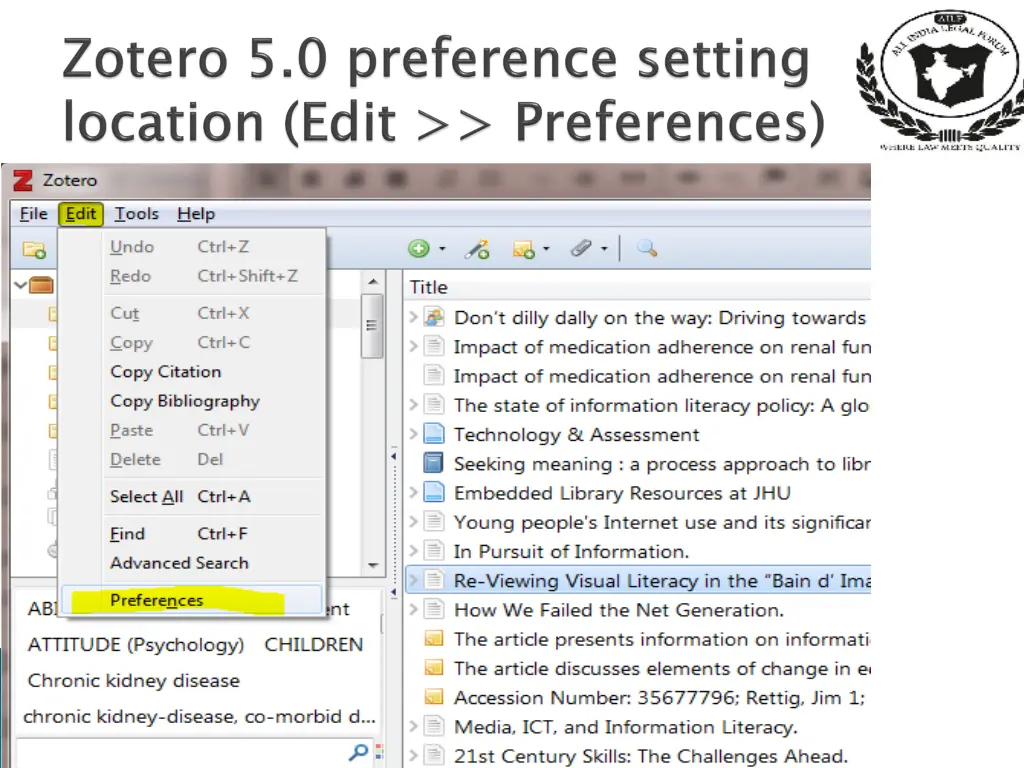Open the Help menu
The width and height of the screenshot is (1024, 768).
pyautogui.click(x=196, y=214)
